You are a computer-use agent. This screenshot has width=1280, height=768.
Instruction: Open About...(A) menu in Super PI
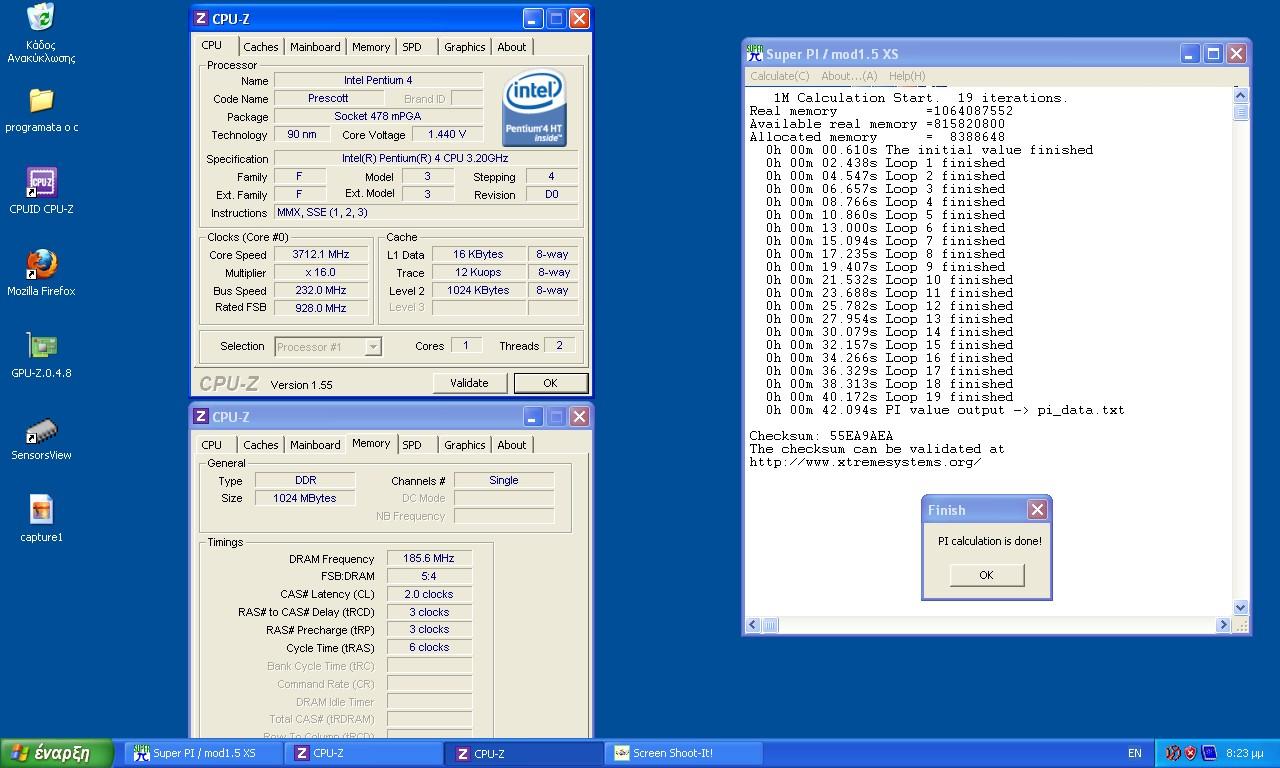[849, 76]
